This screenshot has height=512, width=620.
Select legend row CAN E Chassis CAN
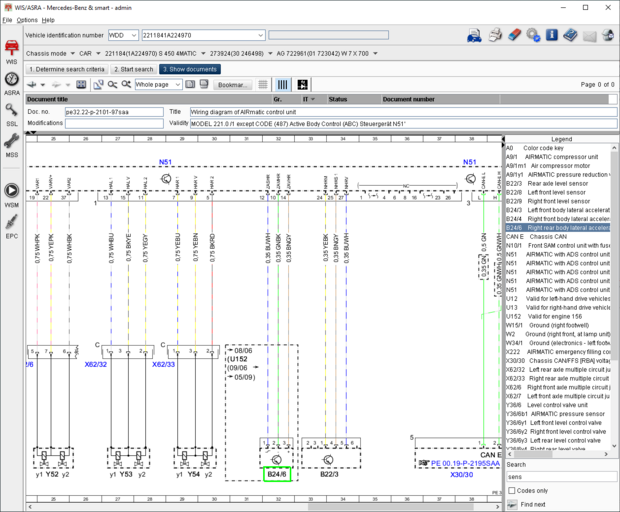(558, 236)
